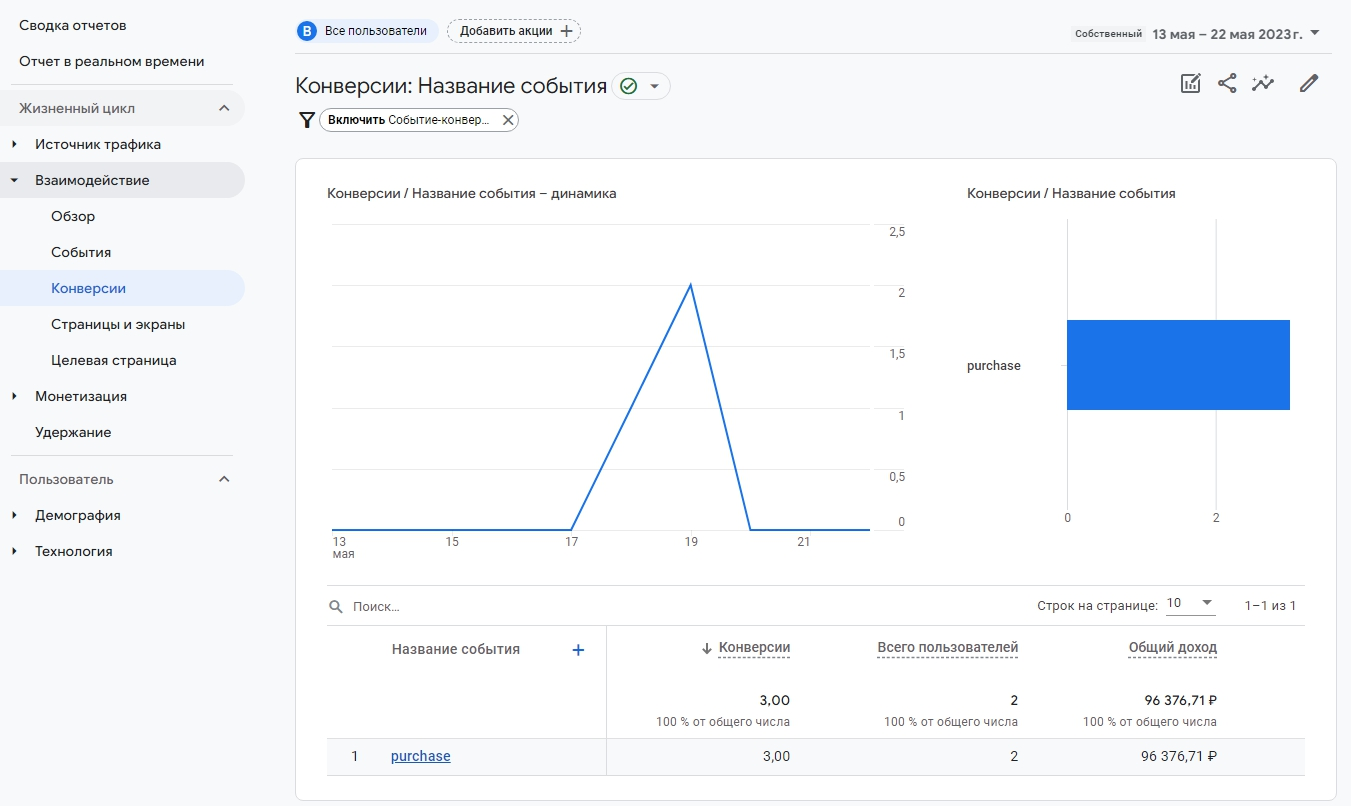
Task: Click the green check status icon
Action: click(628, 86)
